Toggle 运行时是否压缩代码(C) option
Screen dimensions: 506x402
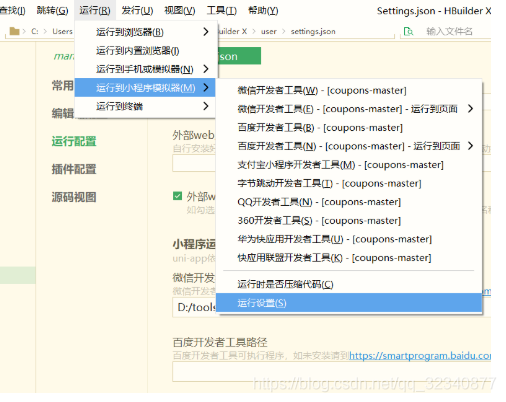point(349,284)
